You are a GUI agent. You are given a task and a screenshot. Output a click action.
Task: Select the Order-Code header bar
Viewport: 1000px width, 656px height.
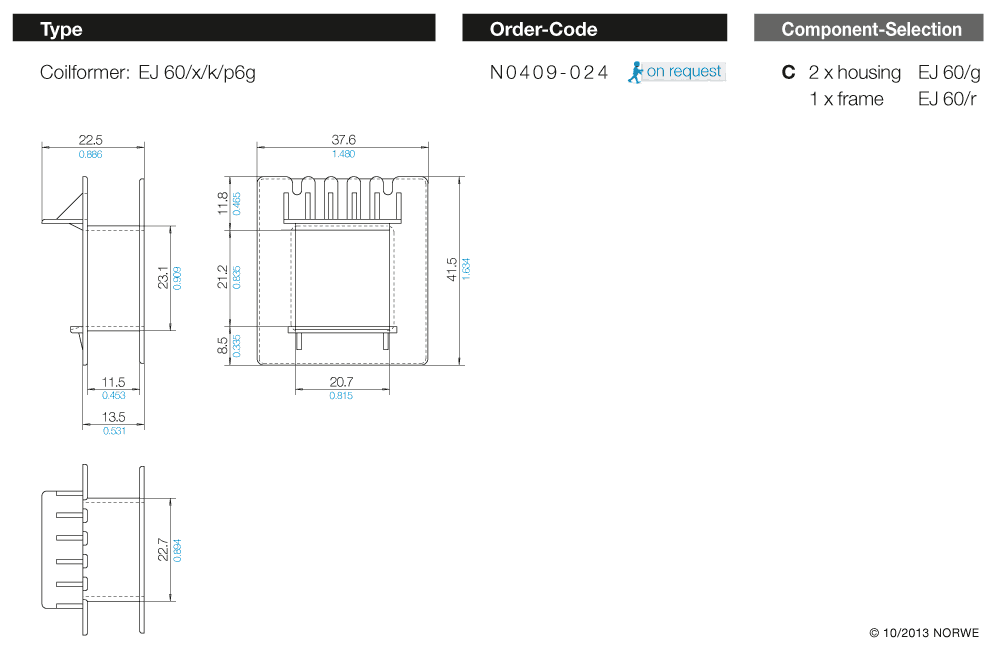594,29
